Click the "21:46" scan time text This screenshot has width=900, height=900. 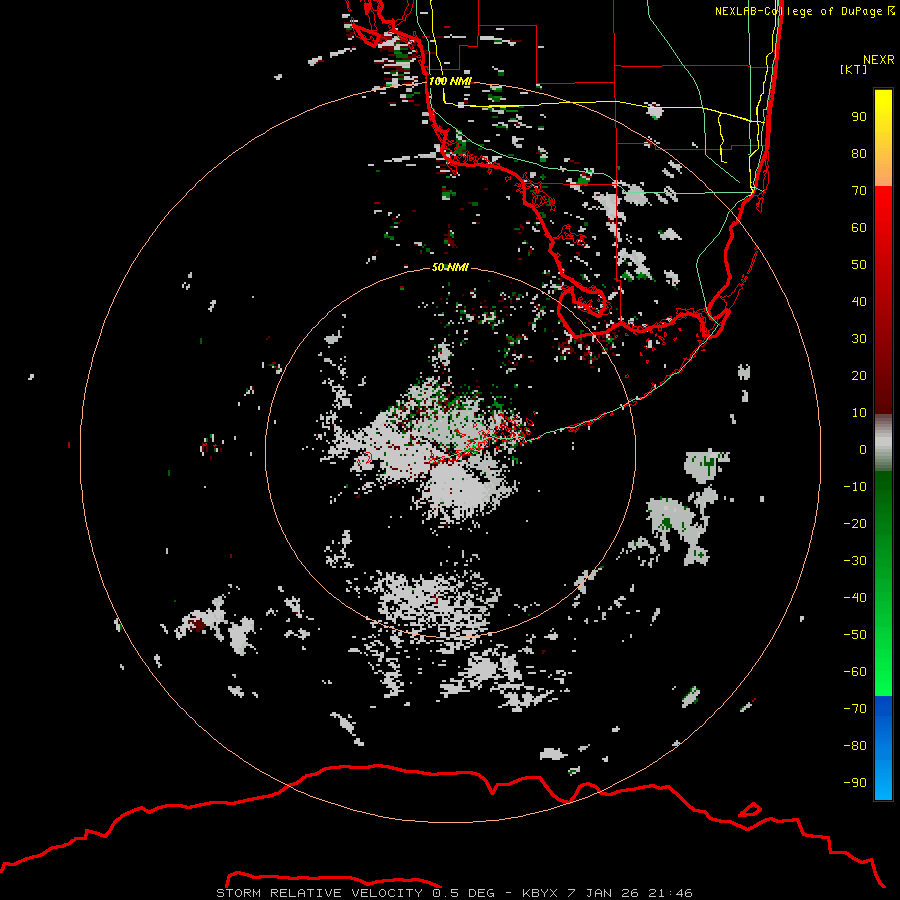(670, 893)
